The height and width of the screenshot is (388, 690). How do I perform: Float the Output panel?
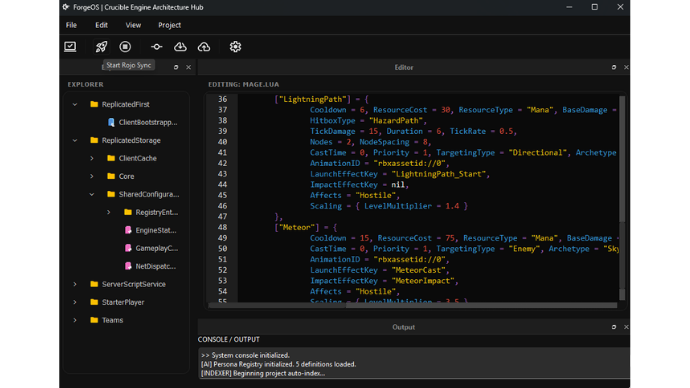pos(614,327)
